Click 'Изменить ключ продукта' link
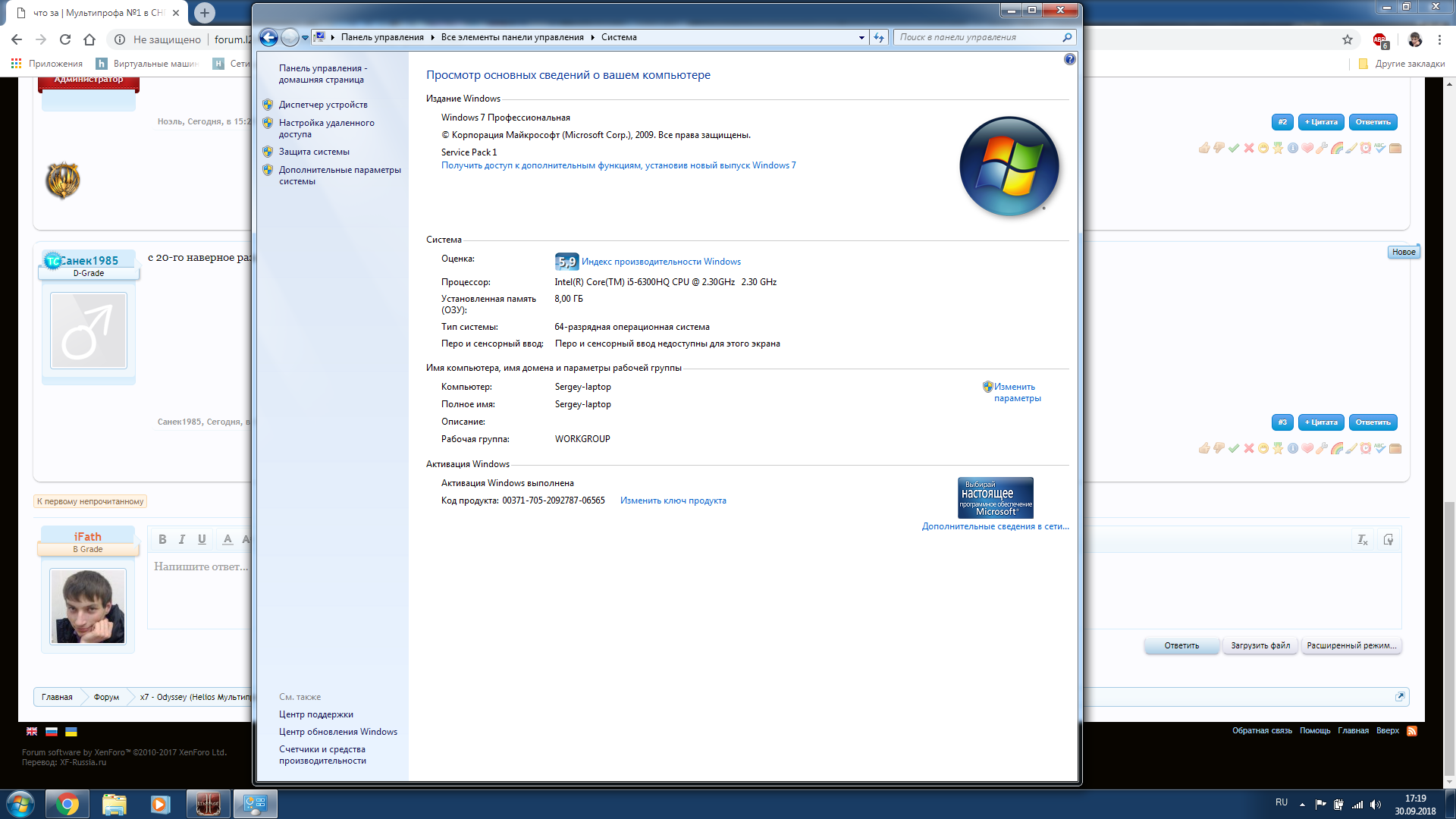The height and width of the screenshot is (819, 1456). (673, 500)
